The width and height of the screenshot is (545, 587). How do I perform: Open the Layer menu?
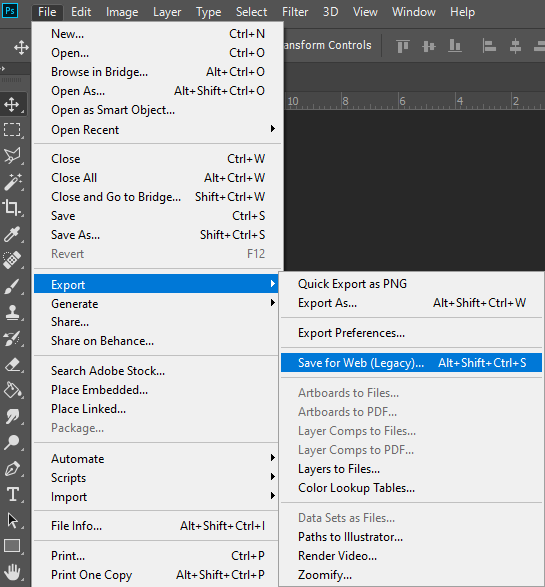pyautogui.click(x=167, y=12)
